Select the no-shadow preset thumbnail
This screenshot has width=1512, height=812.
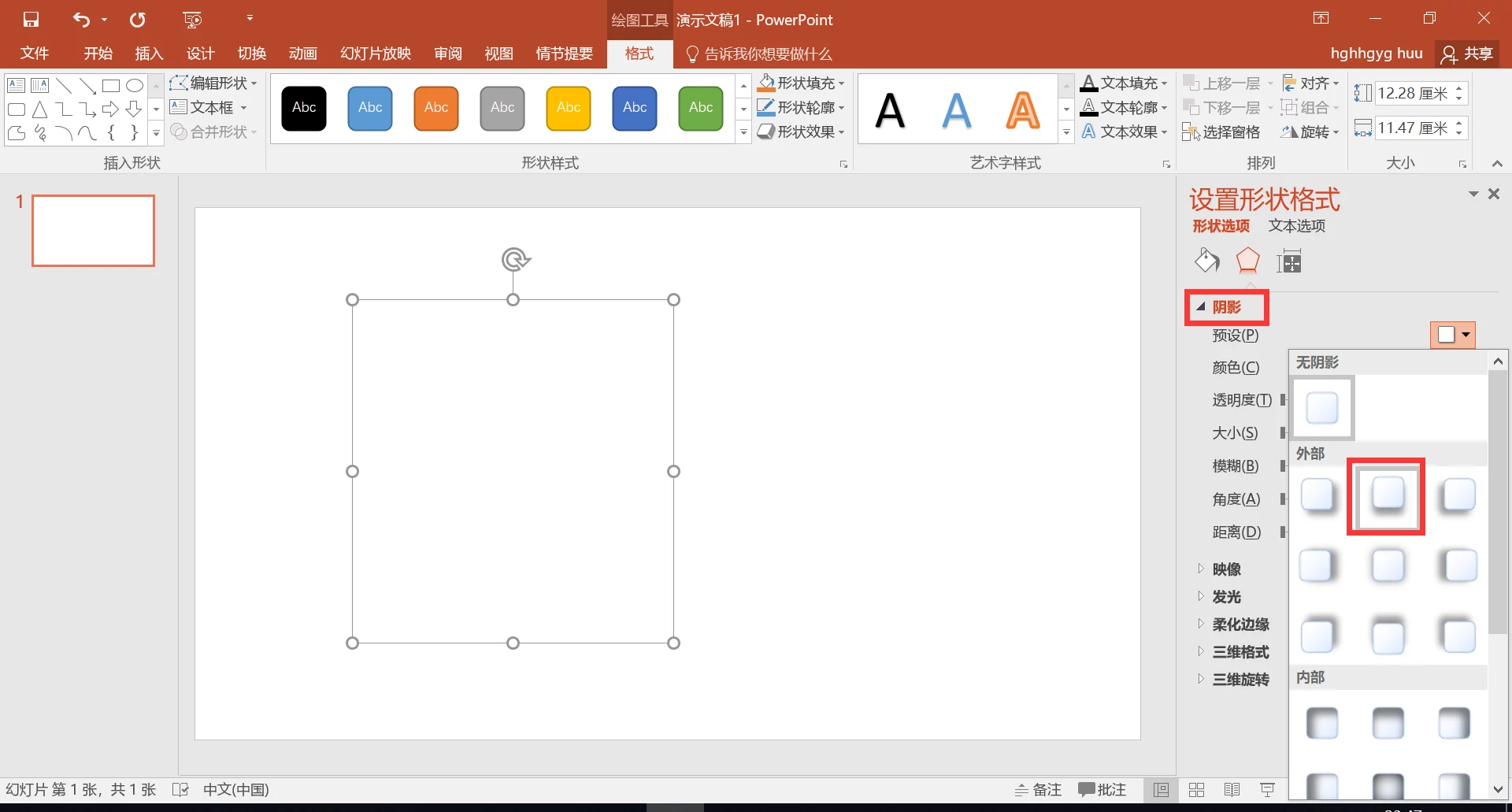(1322, 408)
